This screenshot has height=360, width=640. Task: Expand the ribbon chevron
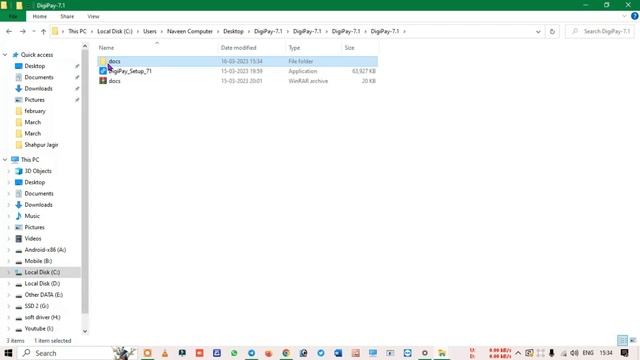[624, 16]
